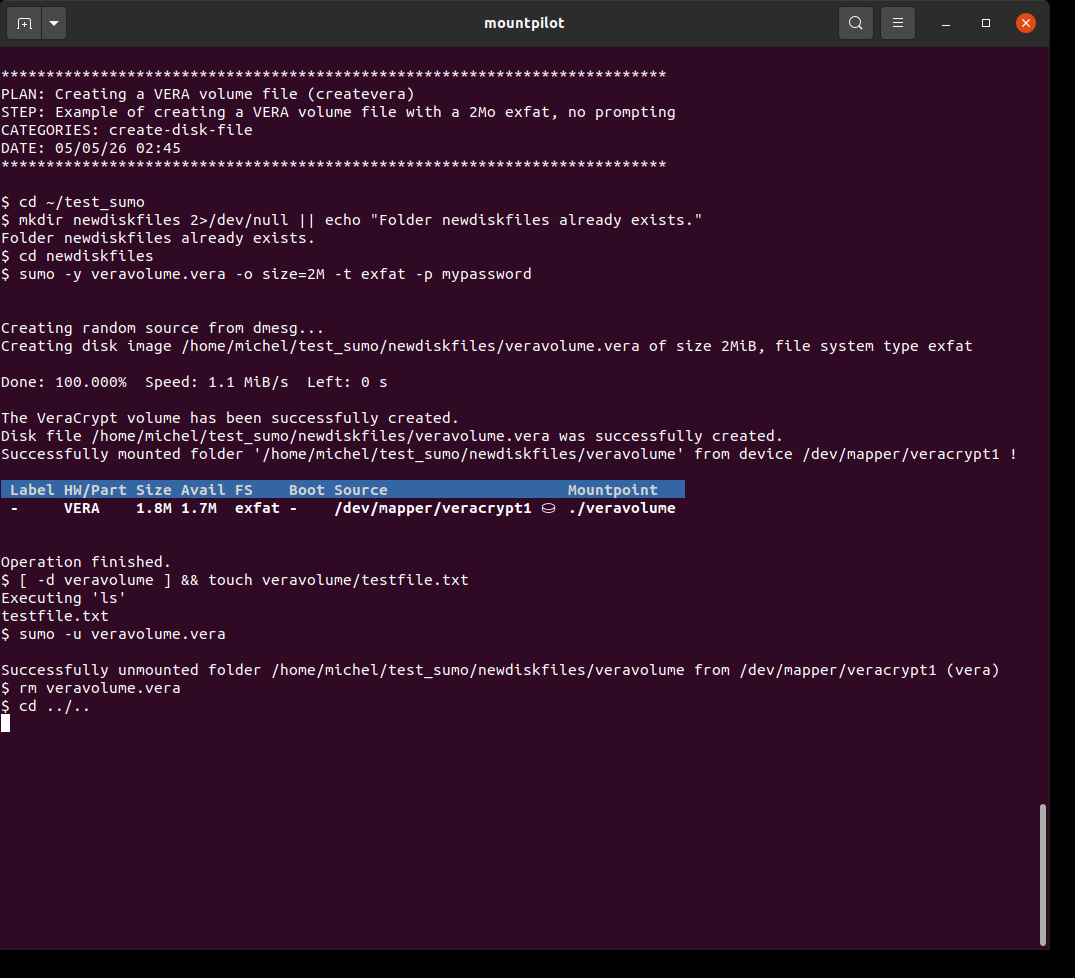Click the CATEGORIES: create-disk-file line
The width and height of the screenshot is (1075, 978).
(127, 130)
